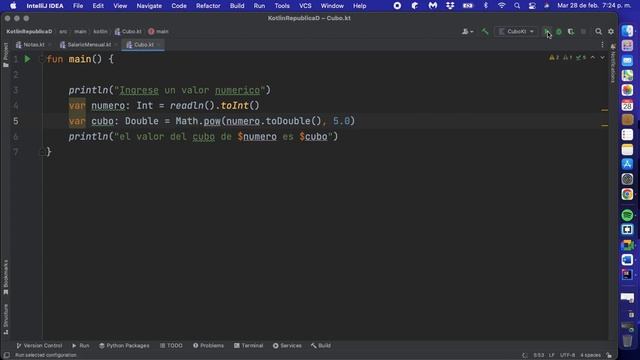Open Spotlight search in the macOS menu bar
Image resolution: width=640 pixels, height=360 pixels.
517,6
